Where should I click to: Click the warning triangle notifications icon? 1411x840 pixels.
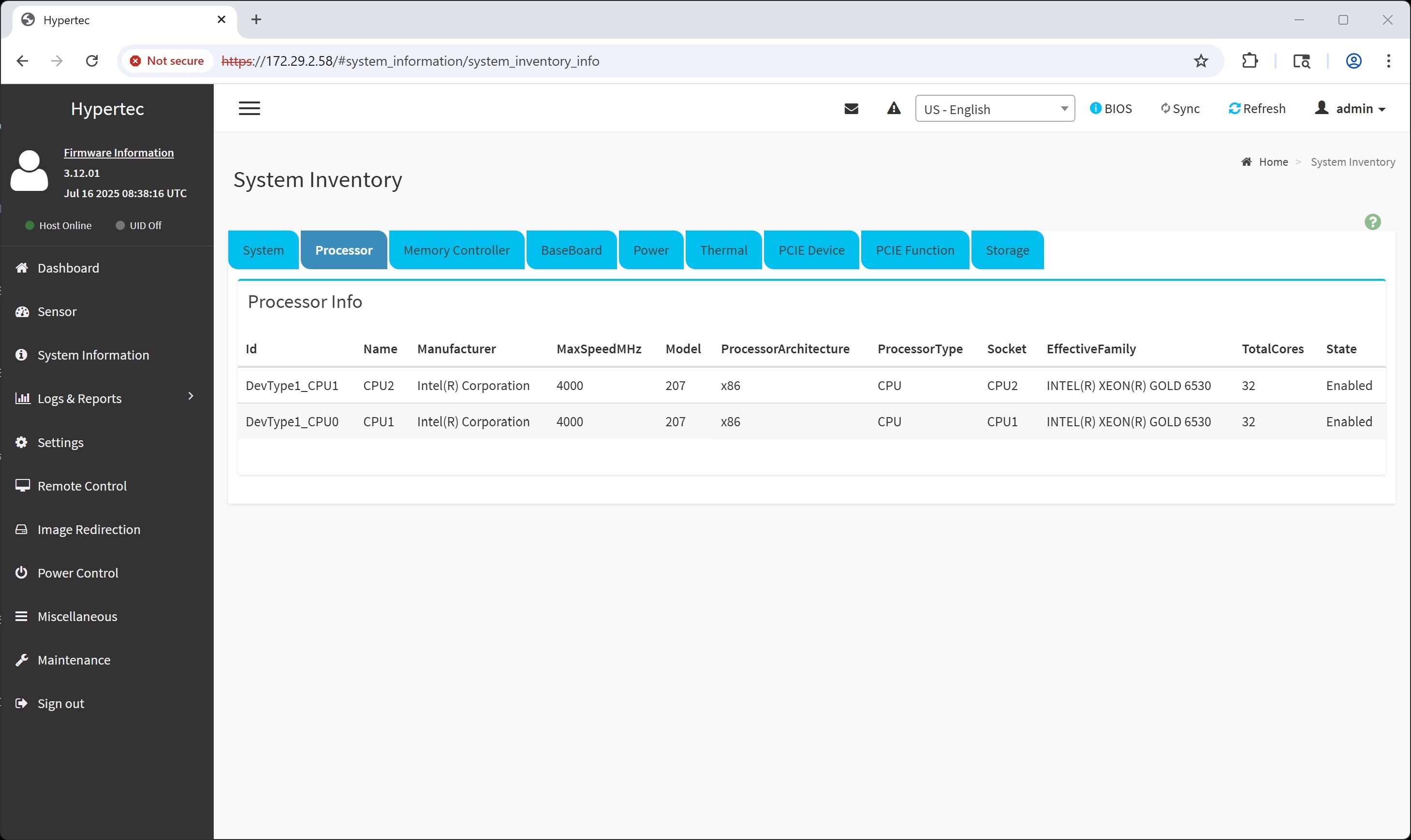[894, 108]
